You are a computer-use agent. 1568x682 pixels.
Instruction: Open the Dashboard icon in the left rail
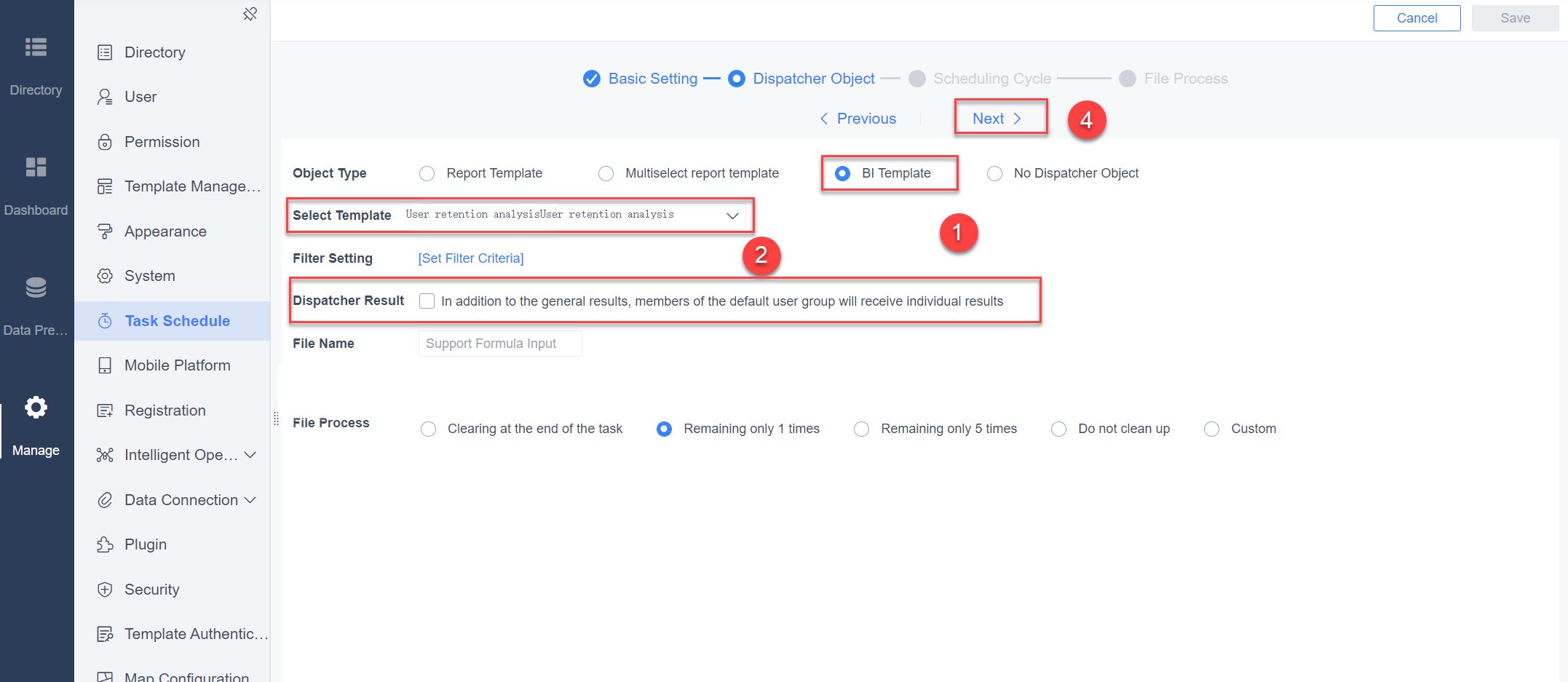tap(36, 167)
